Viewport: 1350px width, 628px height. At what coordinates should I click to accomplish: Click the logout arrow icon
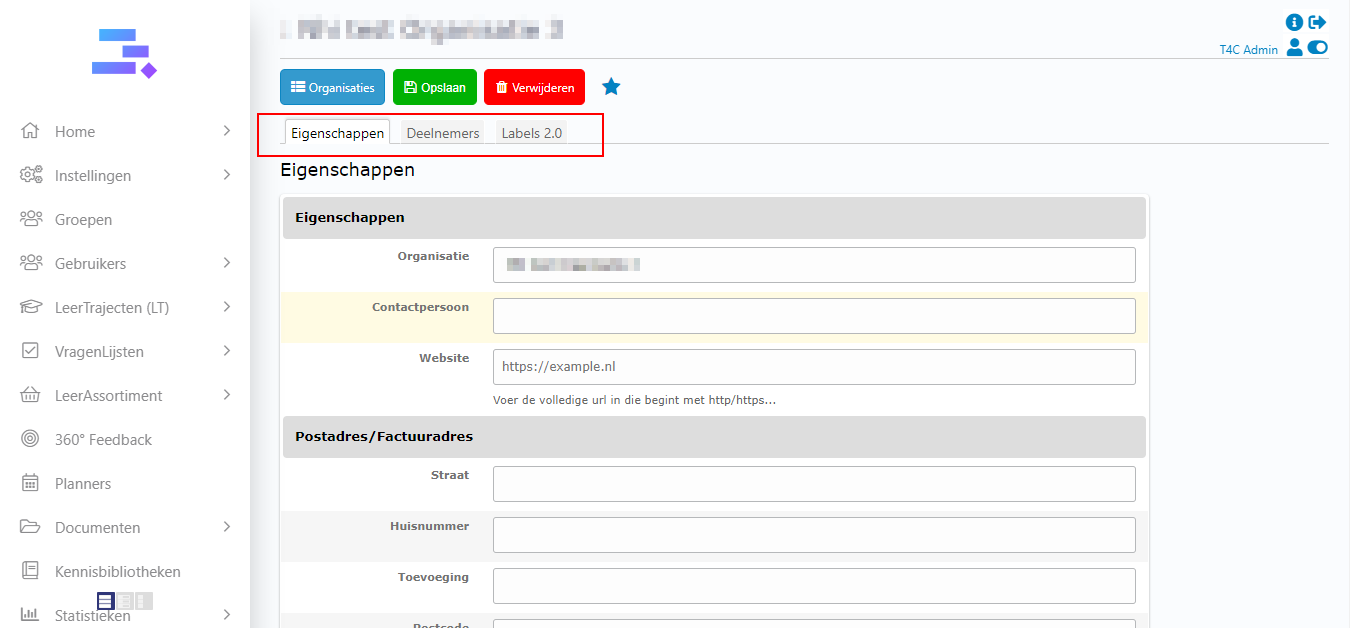tap(1317, 22)
